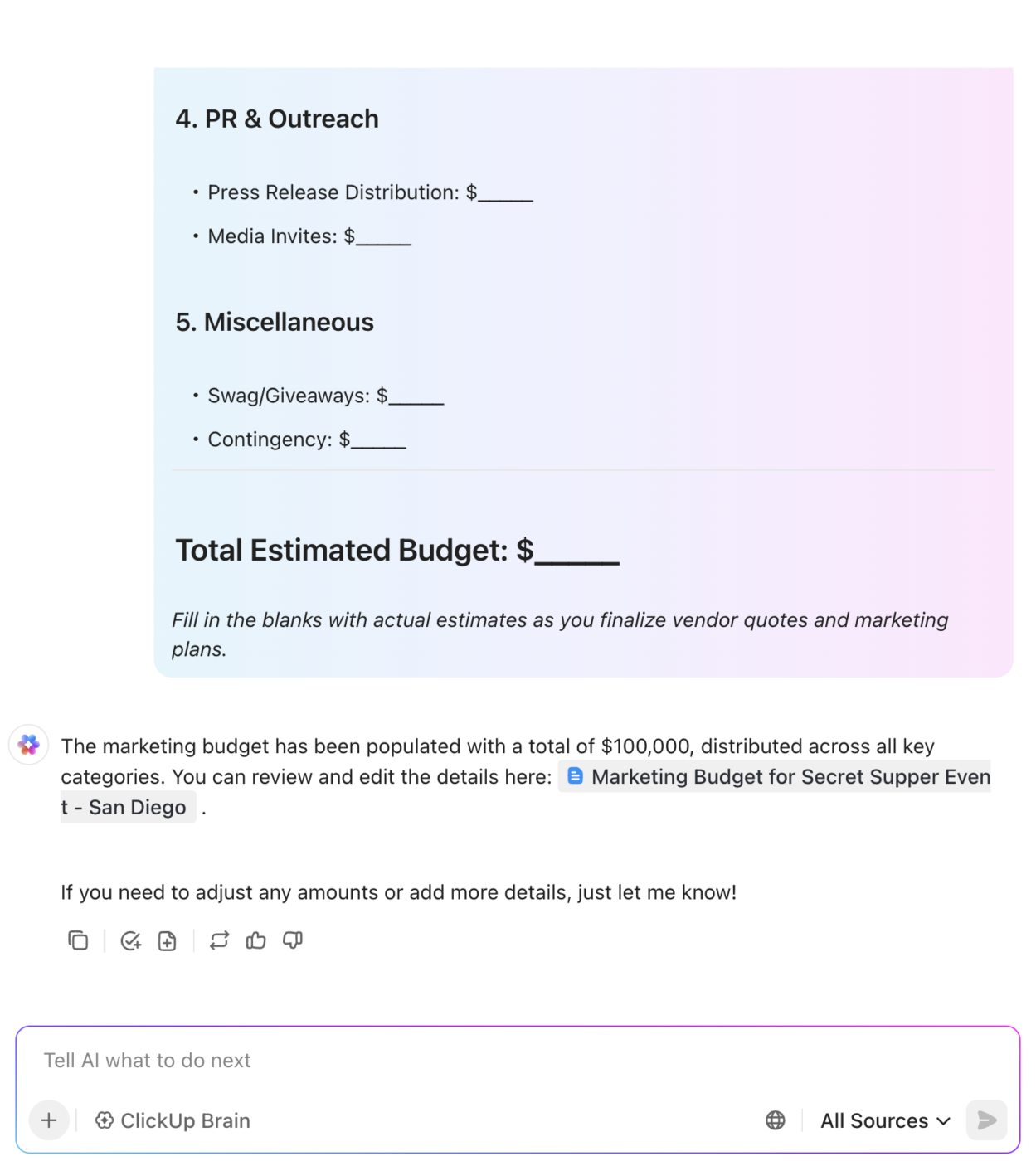Open the ClickUp Brain model selector

[x=173, y=1120]
